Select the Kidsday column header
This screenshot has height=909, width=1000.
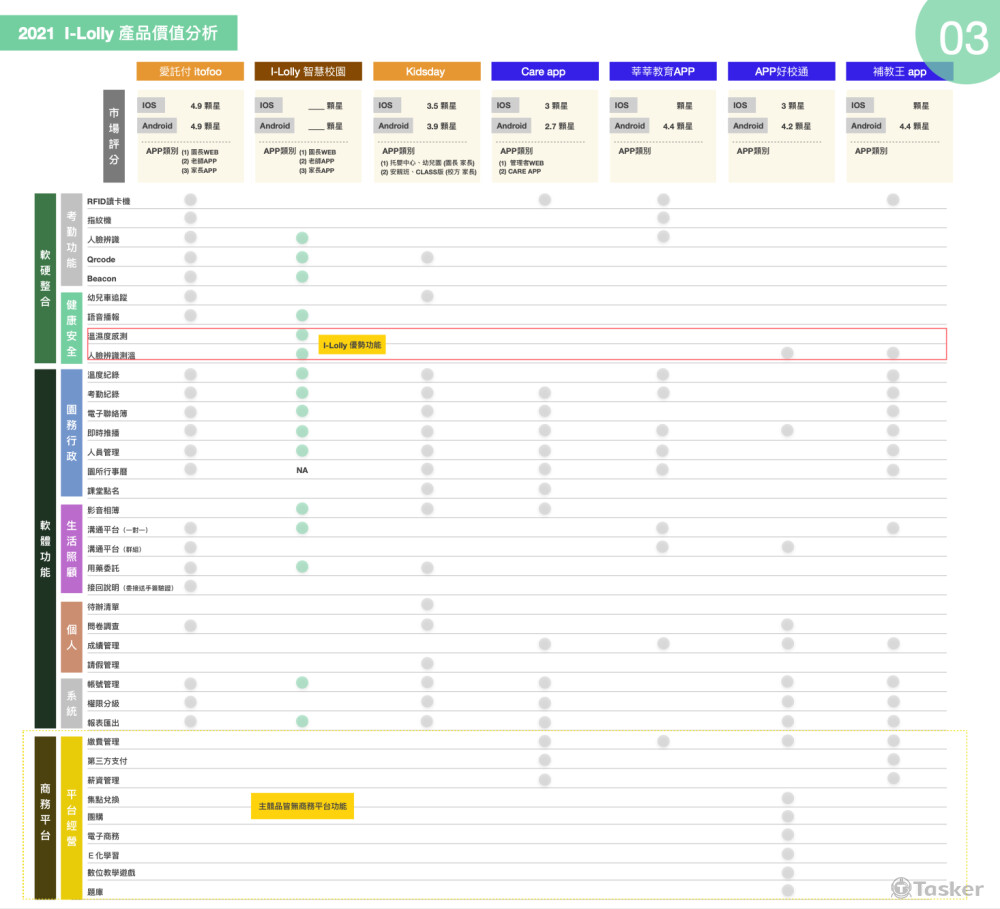(426, 72)
